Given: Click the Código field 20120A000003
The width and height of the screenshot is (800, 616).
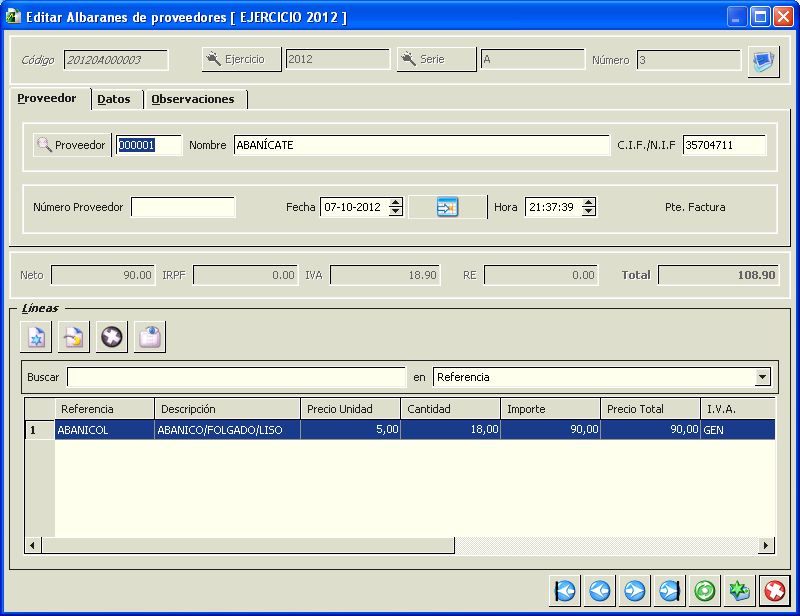Looking at the screenshot, I should (x=116, y=60).
